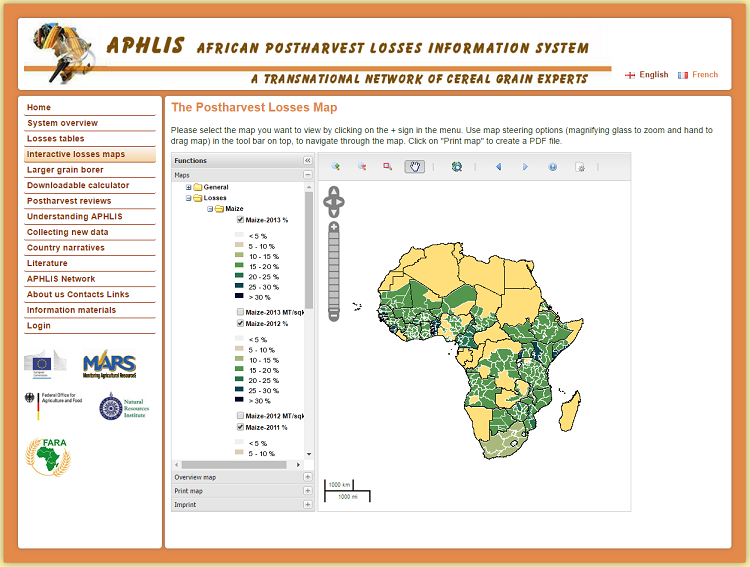Click the layer tree vertical scrollbar
This screenshot has width=750, height=567.
309,250
